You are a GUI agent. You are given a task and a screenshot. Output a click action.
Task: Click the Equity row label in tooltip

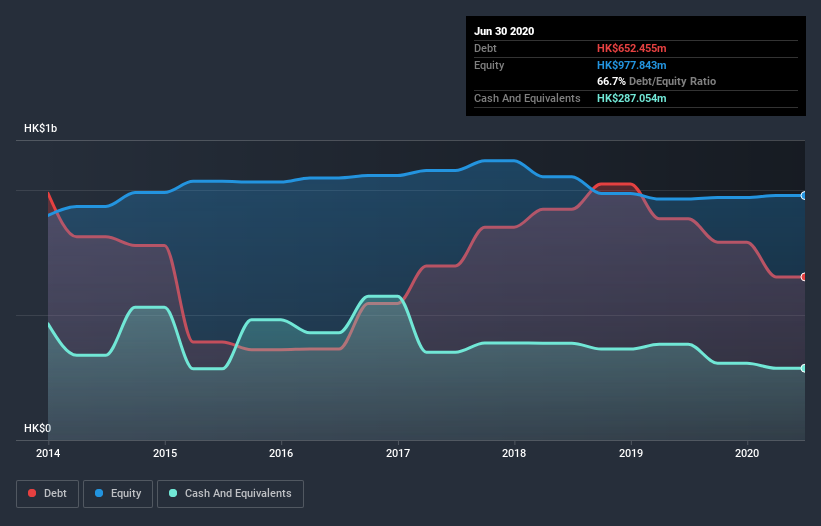[489, 65]
